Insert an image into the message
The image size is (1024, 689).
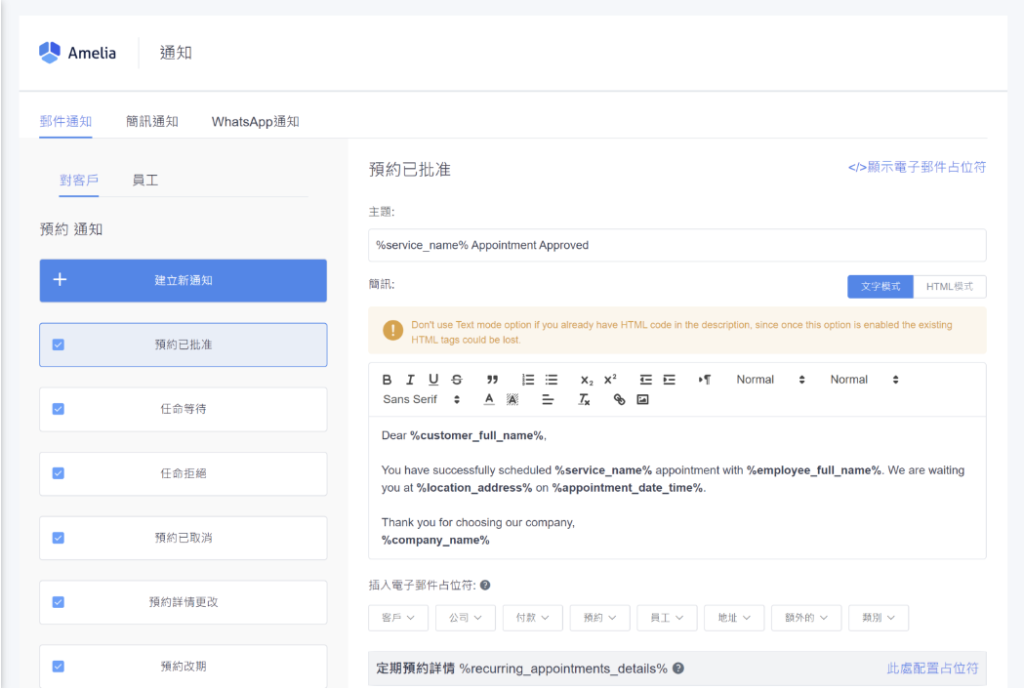tap(643, 399)
